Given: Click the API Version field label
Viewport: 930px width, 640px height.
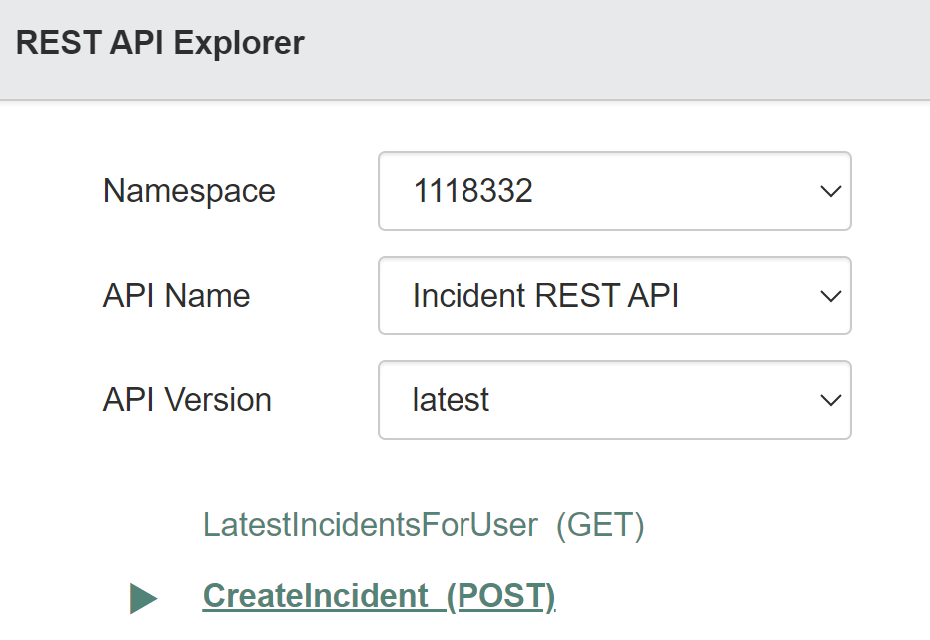Looking at the screenshot, I should coord(187,400).
